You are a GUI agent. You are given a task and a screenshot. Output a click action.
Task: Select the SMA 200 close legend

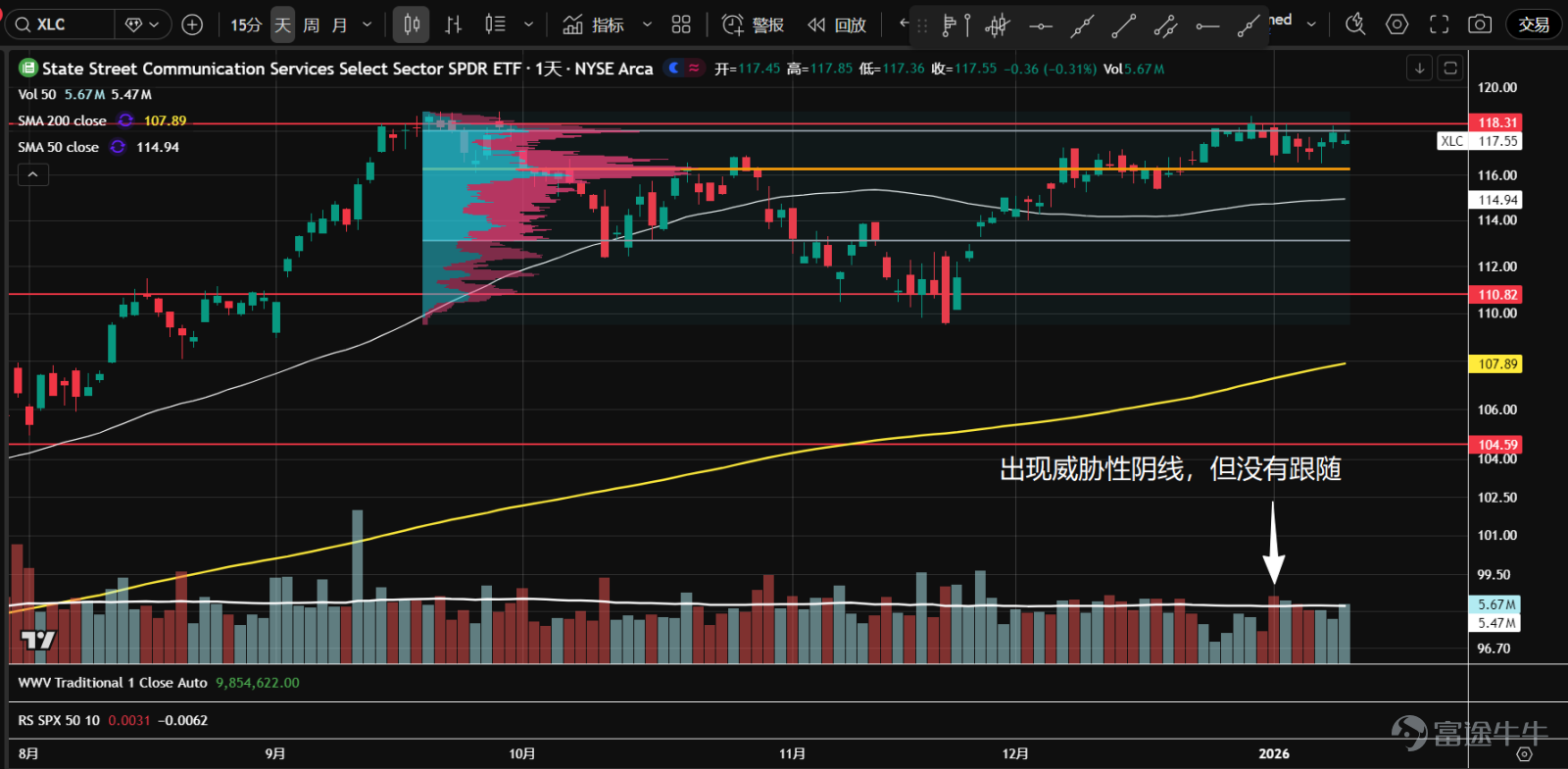(x=62, y=120)
